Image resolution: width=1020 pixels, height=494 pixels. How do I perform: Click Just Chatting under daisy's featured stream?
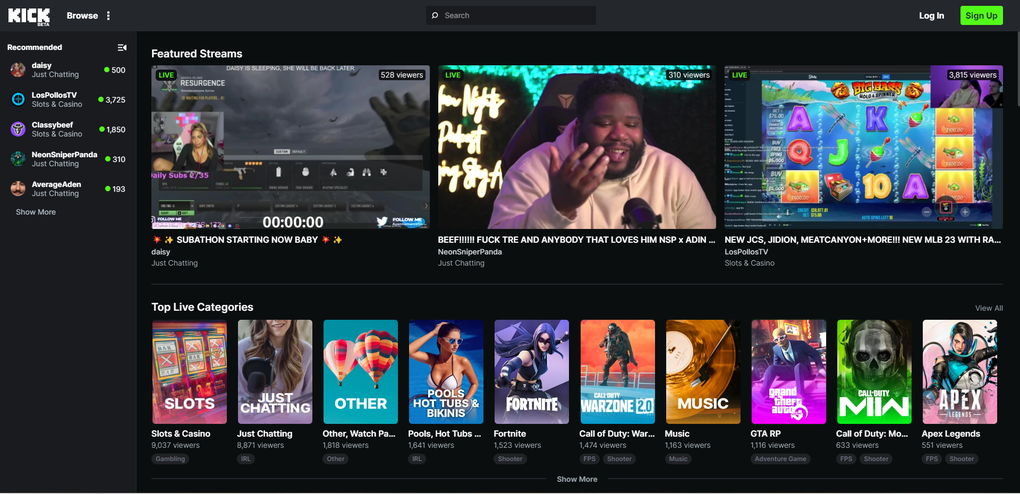pyautogui.click(x=174, y=264)
